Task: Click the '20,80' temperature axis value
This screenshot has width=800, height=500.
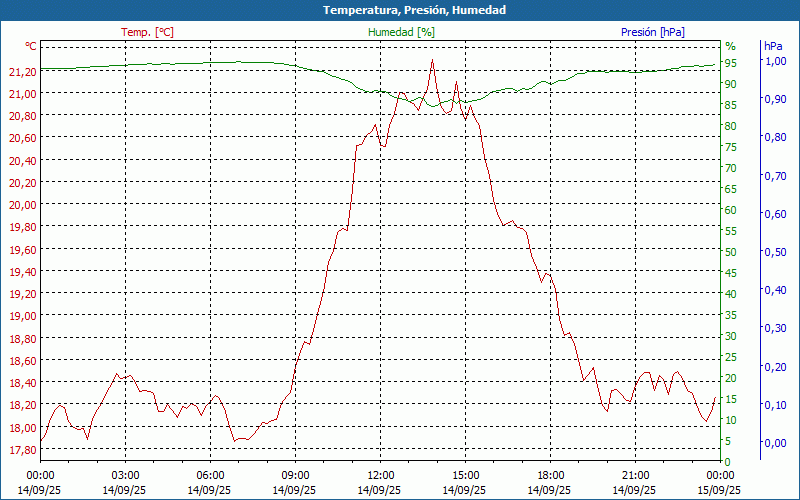Action: tap(23, 116)
